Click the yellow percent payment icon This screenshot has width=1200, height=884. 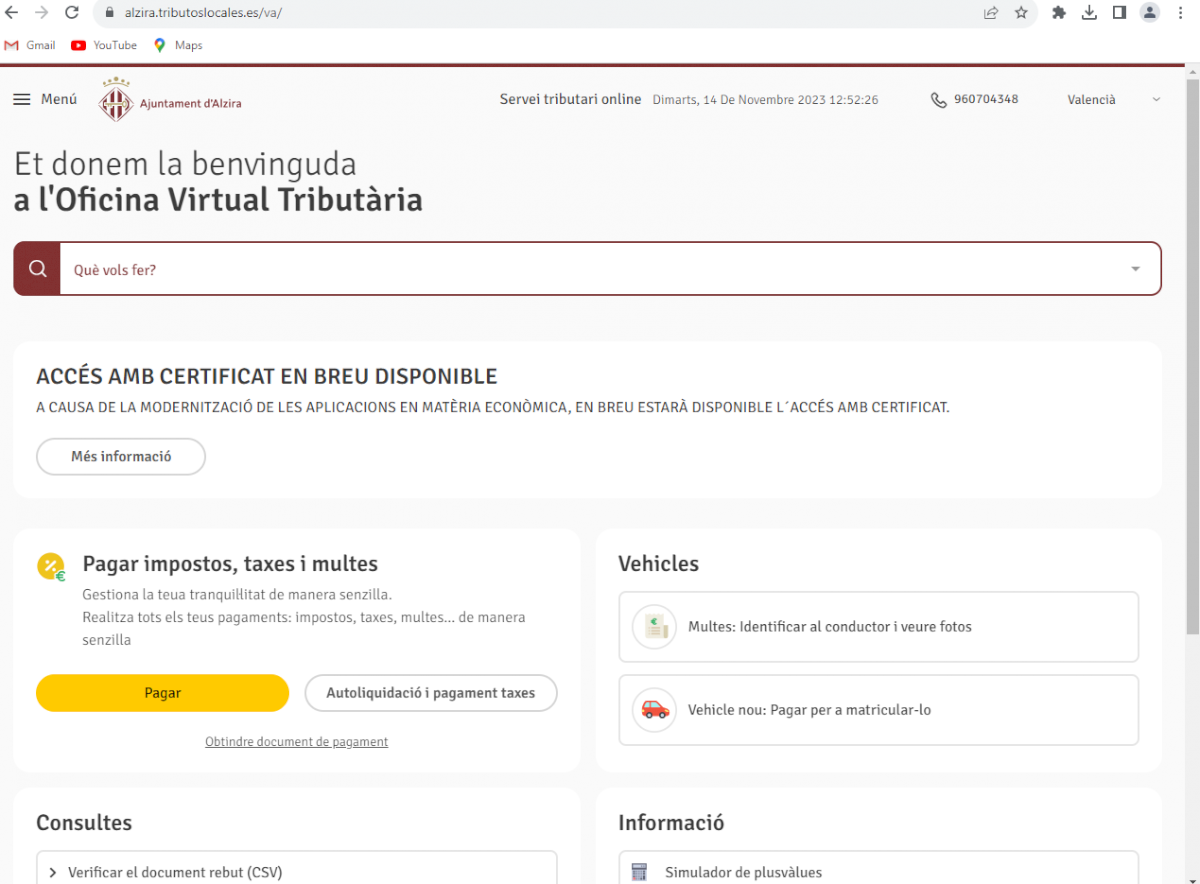click(x=51, y=567)
